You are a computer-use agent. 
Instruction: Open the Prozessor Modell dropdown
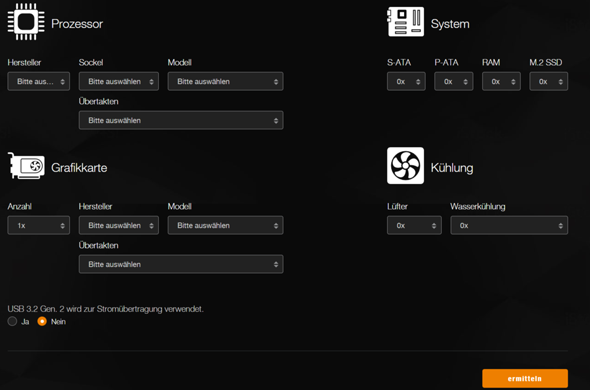coord(226,81)
